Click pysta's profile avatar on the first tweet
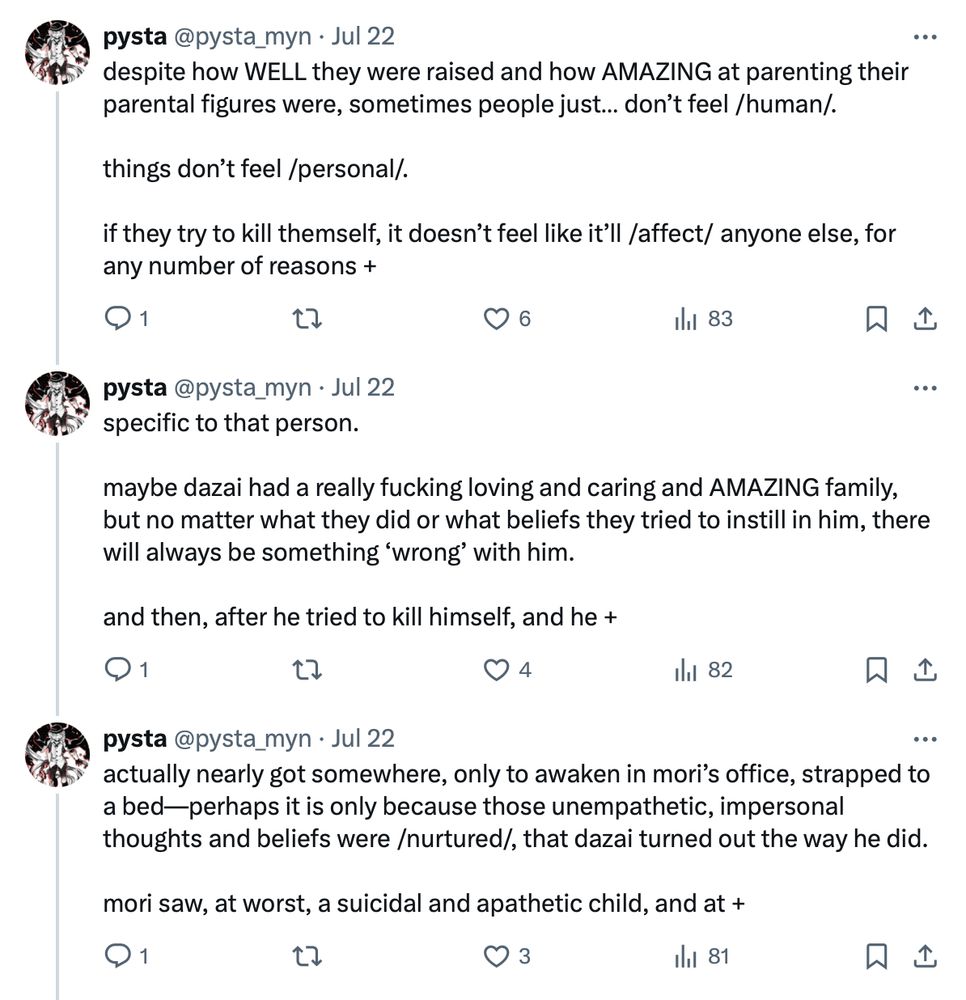The image size is (966, 1000). 57,40
